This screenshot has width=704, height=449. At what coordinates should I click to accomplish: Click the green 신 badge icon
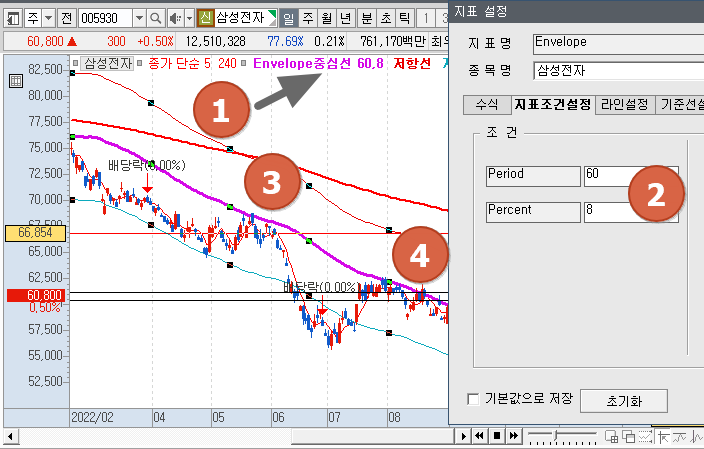[x=206, y=18]
